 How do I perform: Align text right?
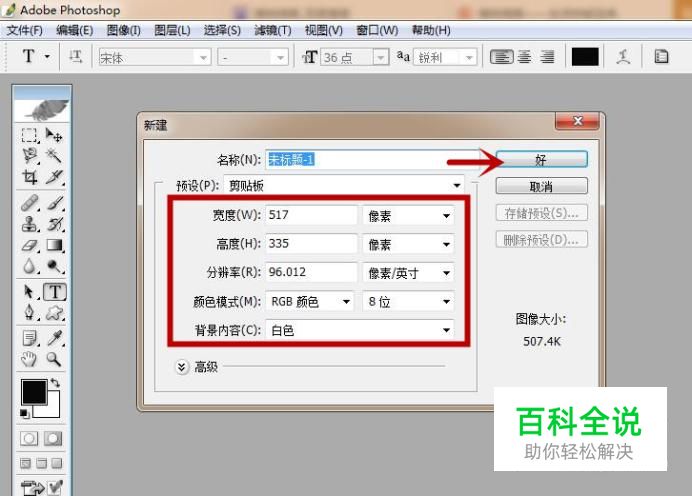point(547,57)
